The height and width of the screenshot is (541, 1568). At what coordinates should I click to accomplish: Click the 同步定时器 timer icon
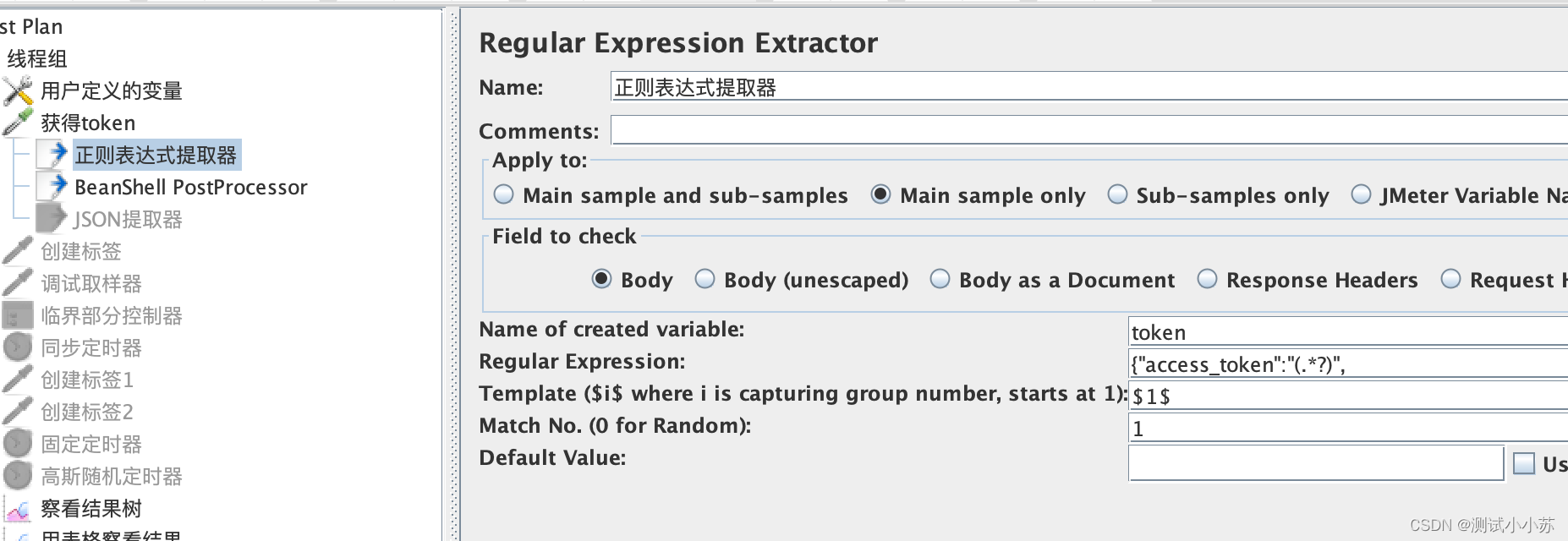pyautogui.click(x=17, y=347)
